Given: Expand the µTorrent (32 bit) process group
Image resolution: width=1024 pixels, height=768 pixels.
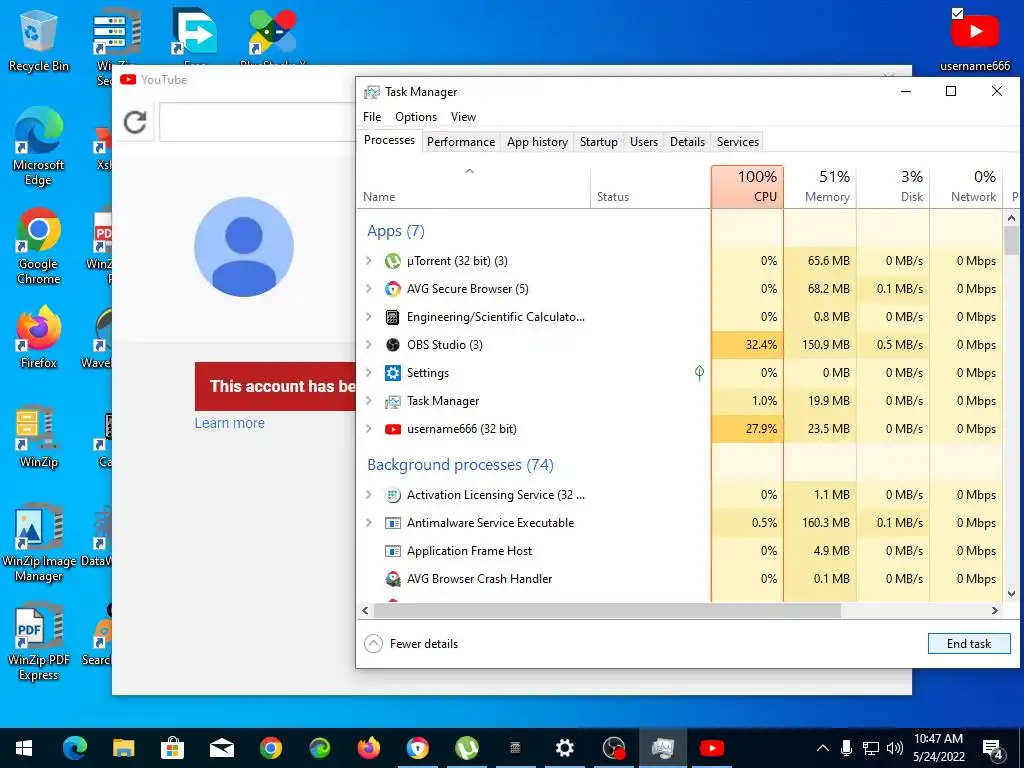Looking at the screenshot, I should pyautogui.click(x=369, y=261).
